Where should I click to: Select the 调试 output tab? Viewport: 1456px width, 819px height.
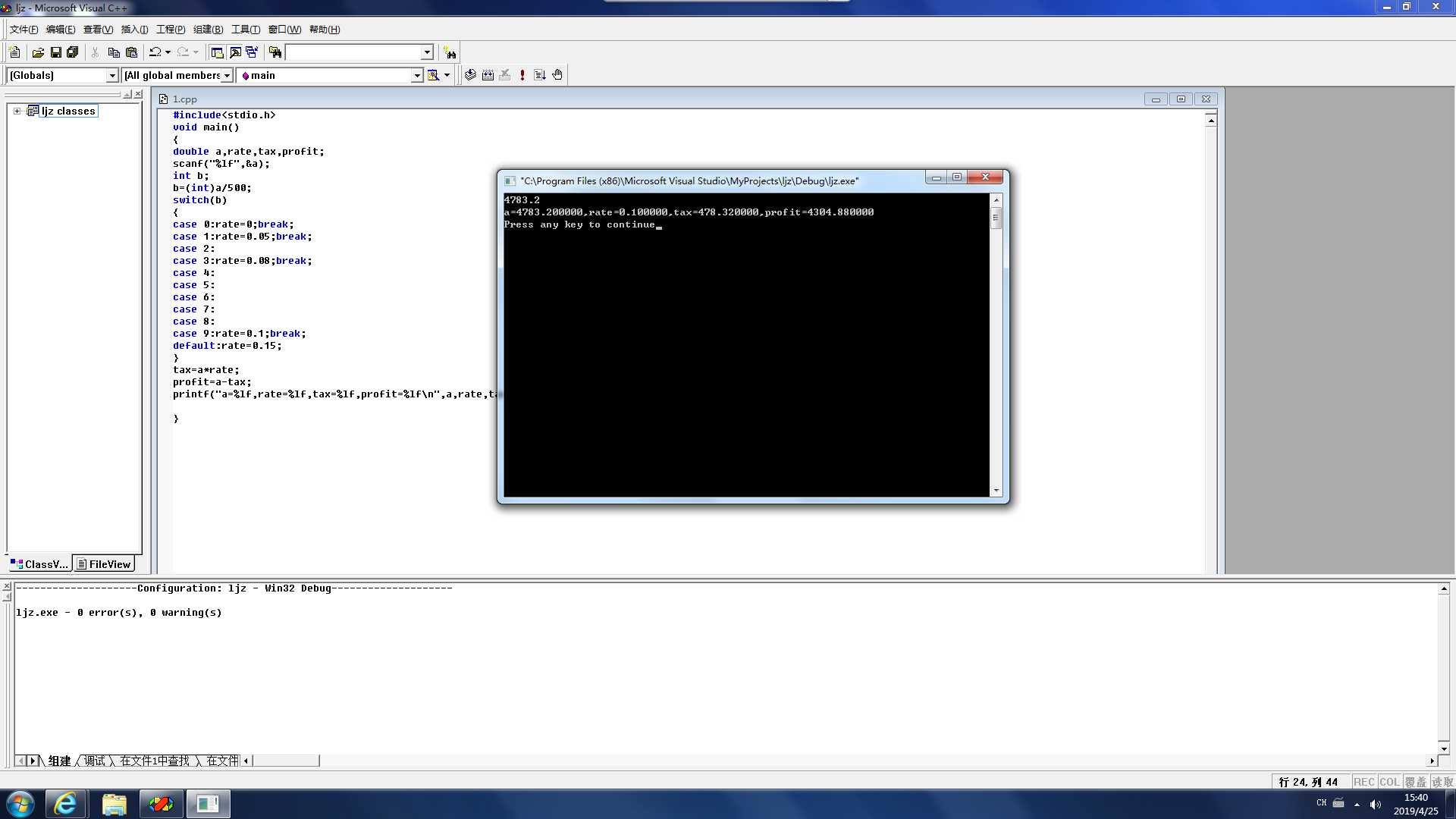[95, 761]
